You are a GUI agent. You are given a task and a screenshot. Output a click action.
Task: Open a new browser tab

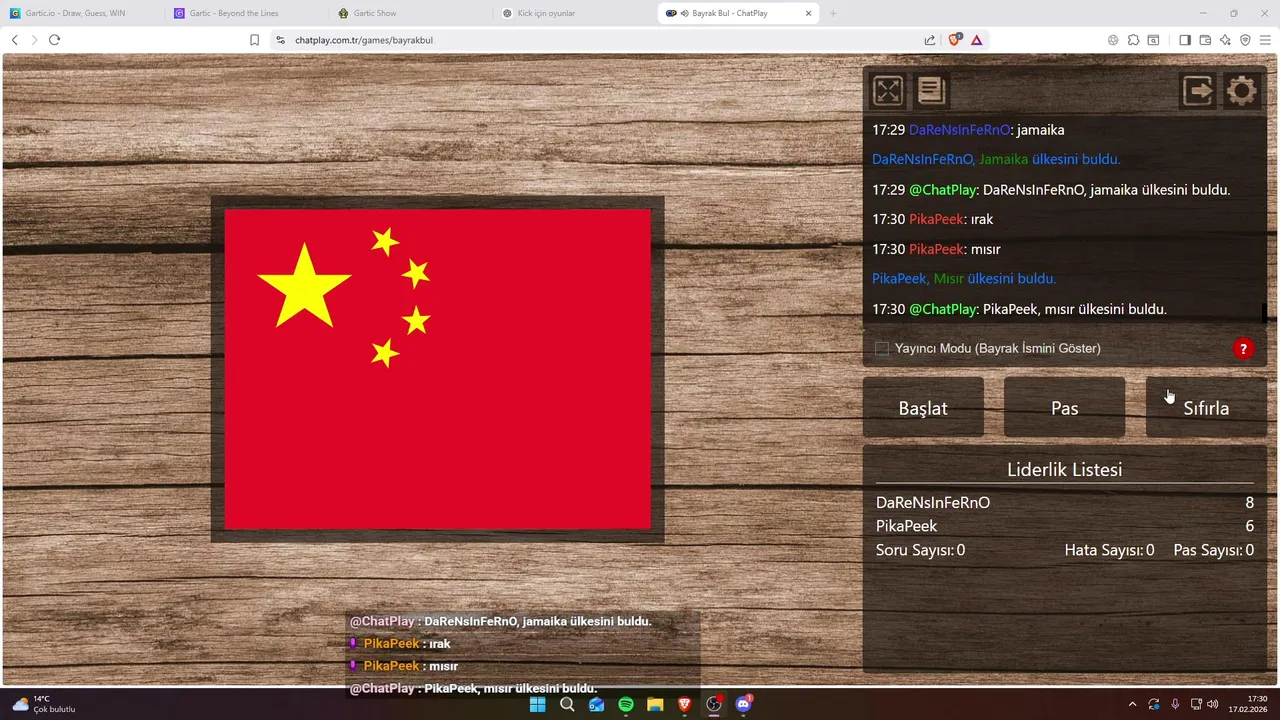click(x=833, y=13)
